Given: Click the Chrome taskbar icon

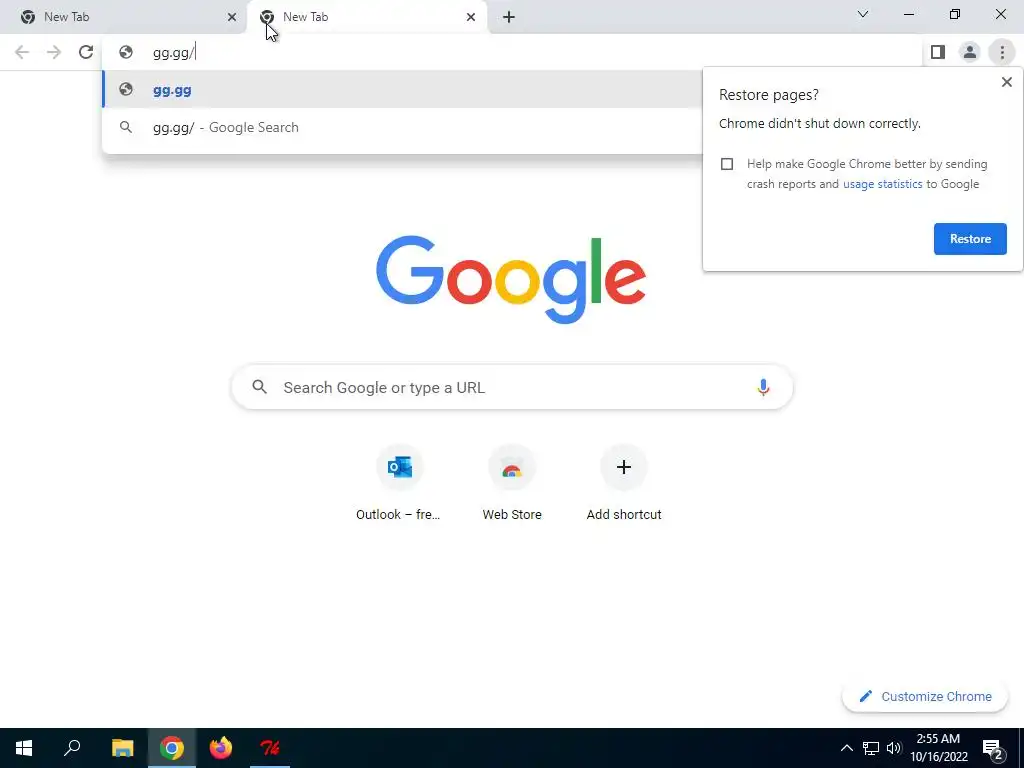Looking at the screenshot, I should point(172,748).
